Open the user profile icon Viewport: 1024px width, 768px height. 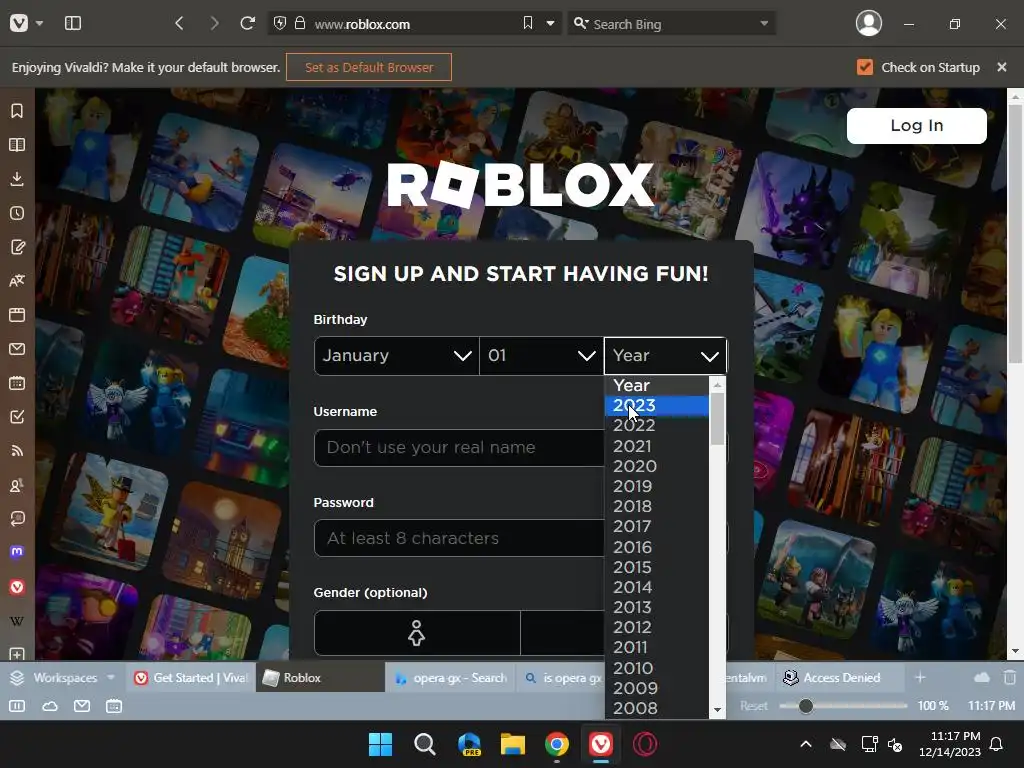(x=869, y=24)
